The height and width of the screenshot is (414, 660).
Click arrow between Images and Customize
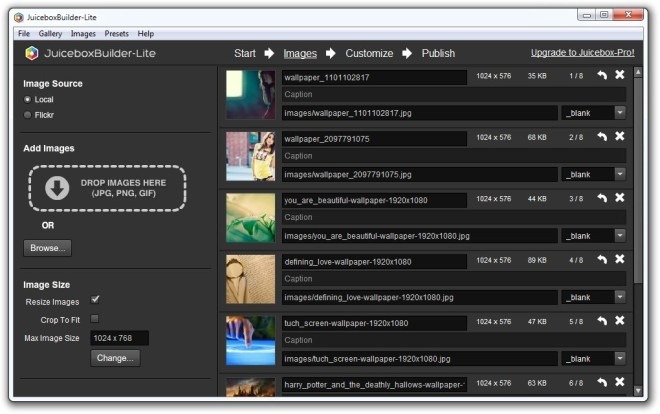[x=331, y=53]
